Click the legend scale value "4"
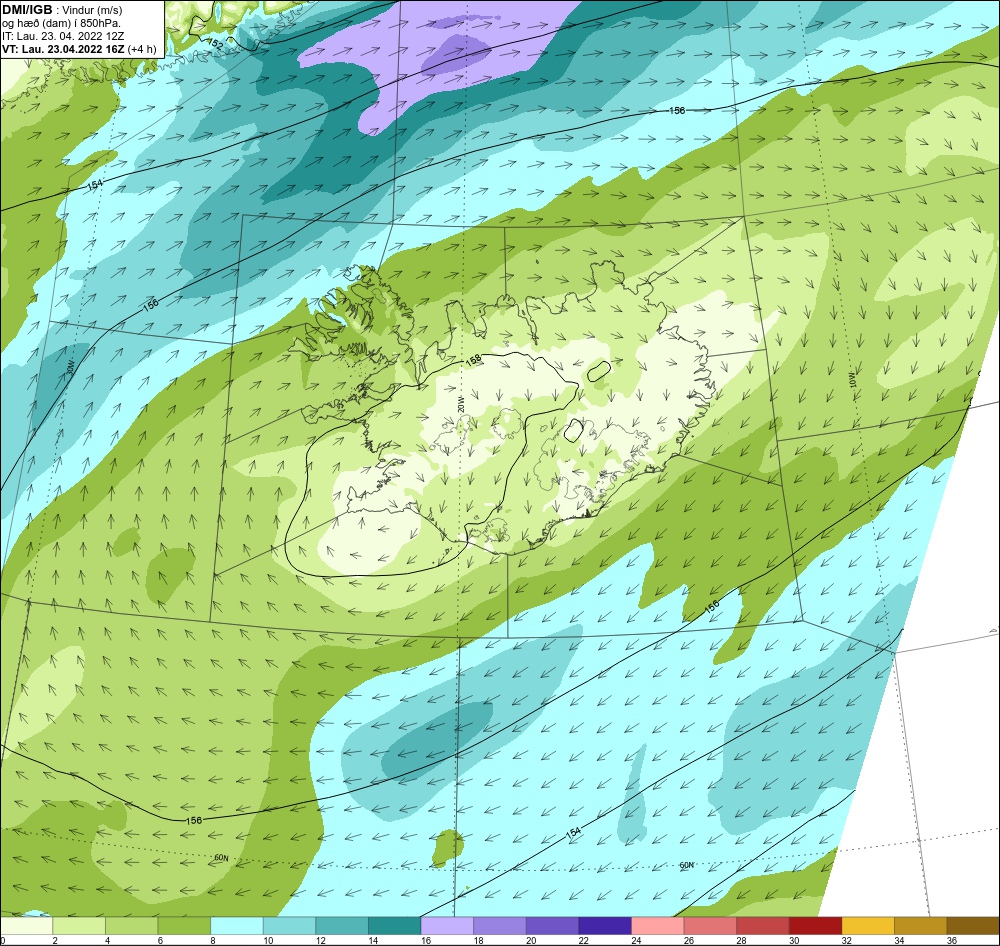The image size is (1000, 946). [x=107, y=940]
